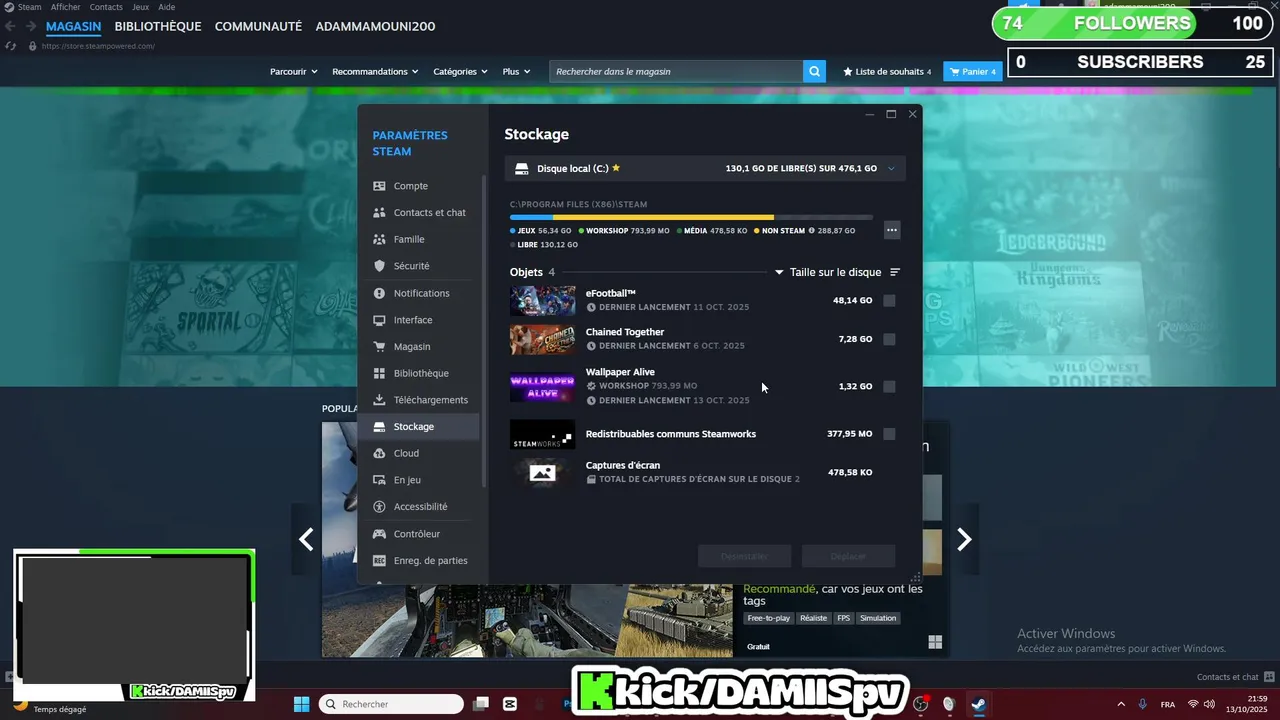Click the Wallpaper Alive thumbnail
Image resolution: width=1280 pixels, height=720 pixels.
(x=542, y=386)
